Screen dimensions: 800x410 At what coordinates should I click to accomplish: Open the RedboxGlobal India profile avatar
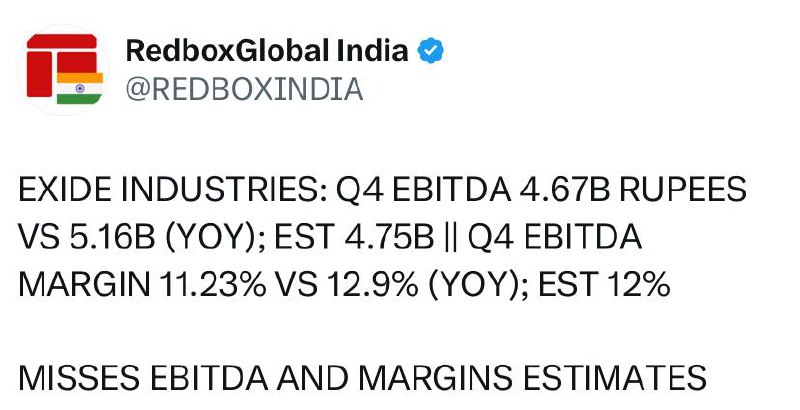pos(63,70)
